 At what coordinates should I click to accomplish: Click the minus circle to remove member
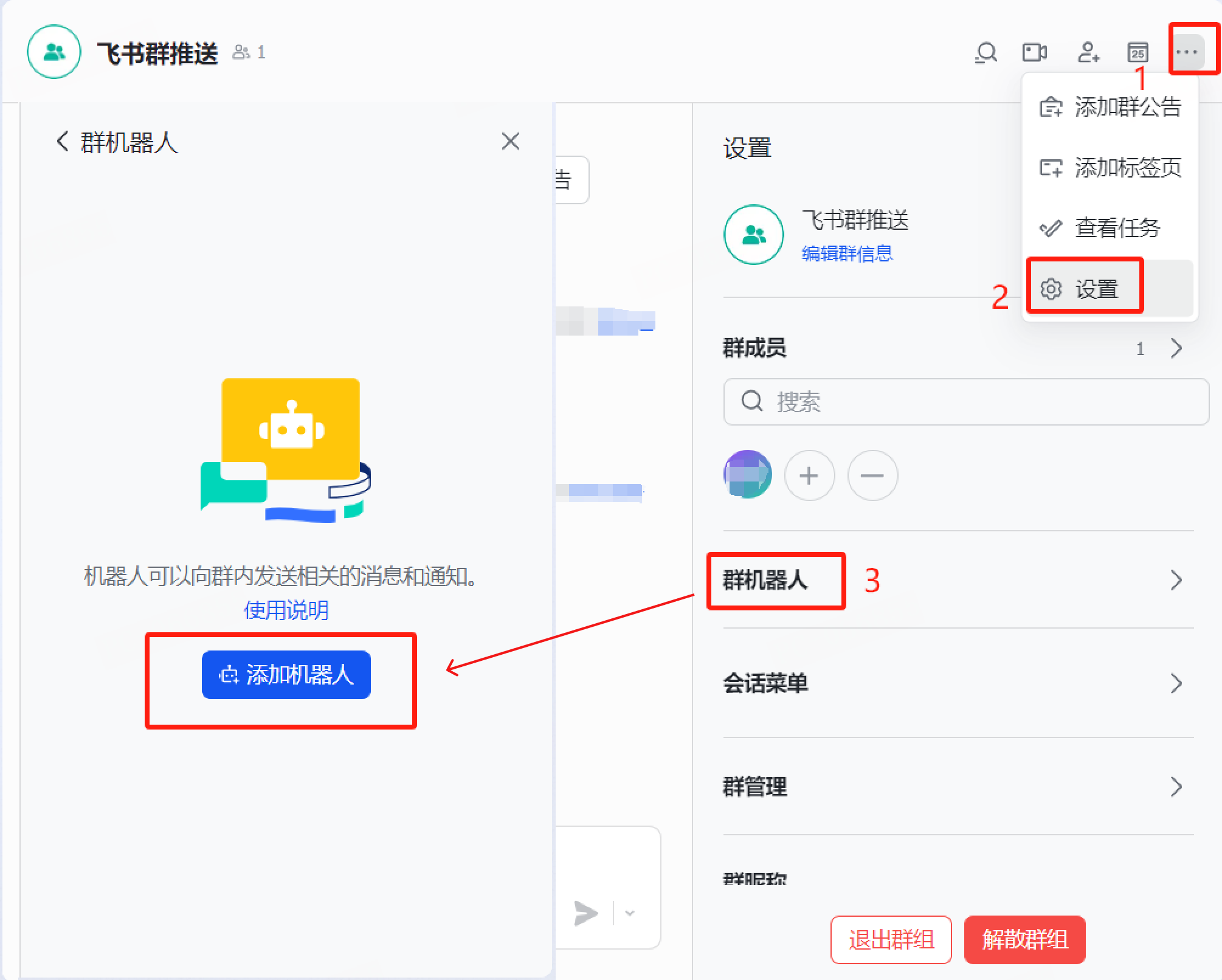[x=872, y=475]
